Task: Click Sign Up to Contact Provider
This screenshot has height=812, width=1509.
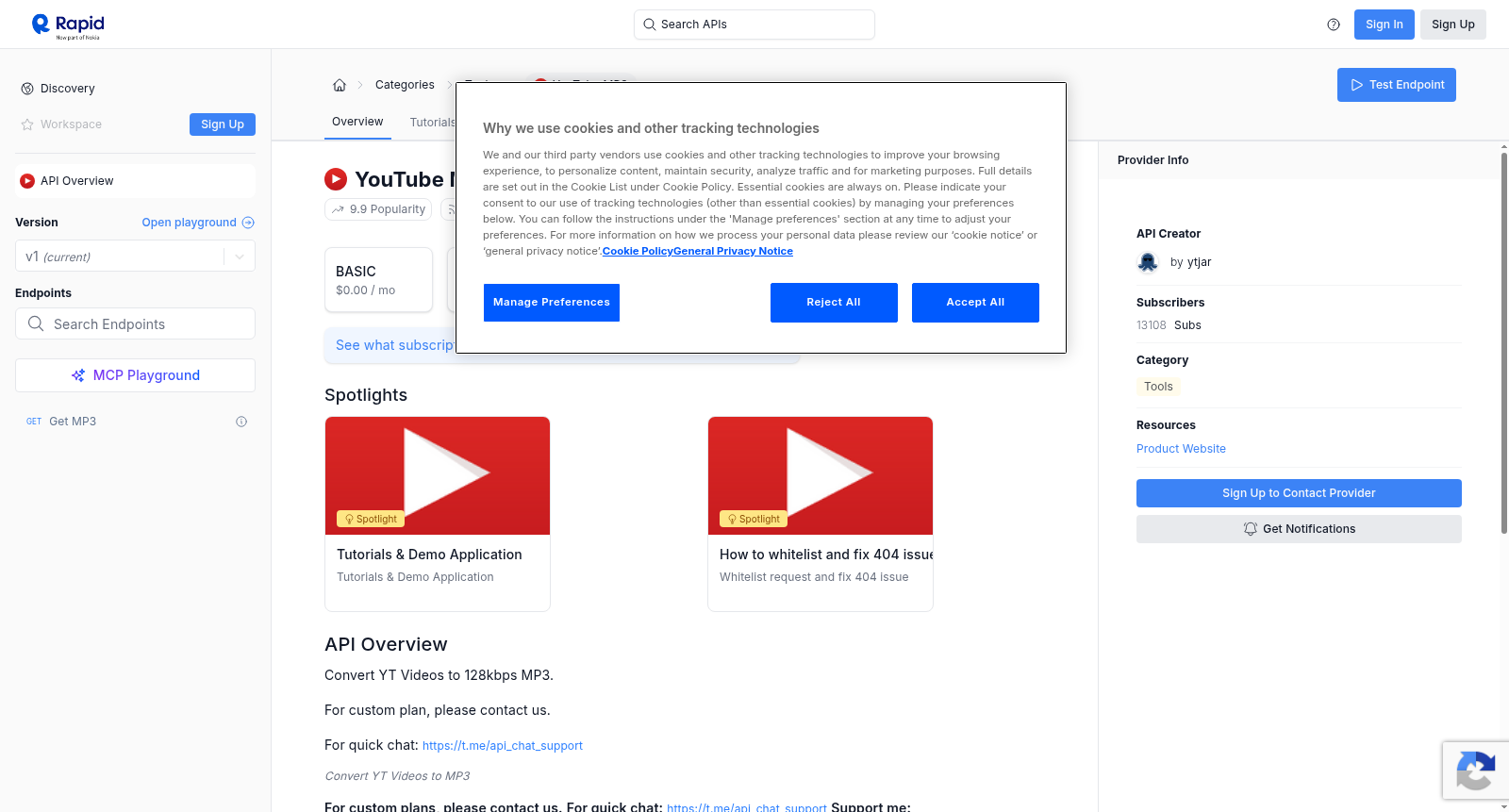Action: coord(1299,493)
